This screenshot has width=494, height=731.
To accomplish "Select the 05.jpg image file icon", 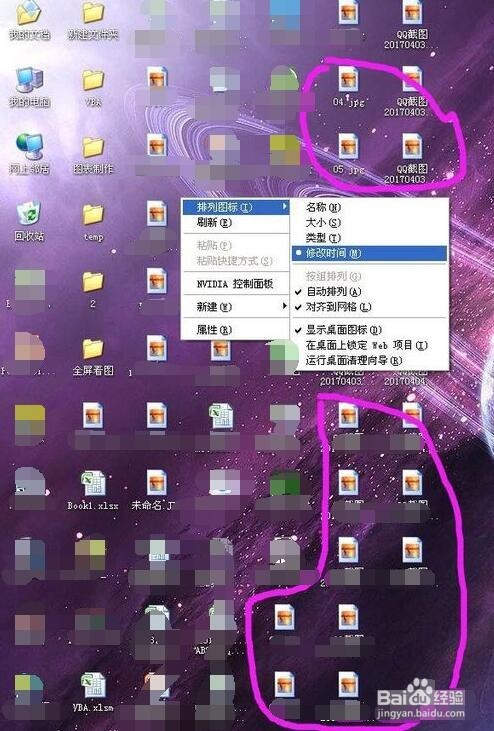I will (349, 154).
